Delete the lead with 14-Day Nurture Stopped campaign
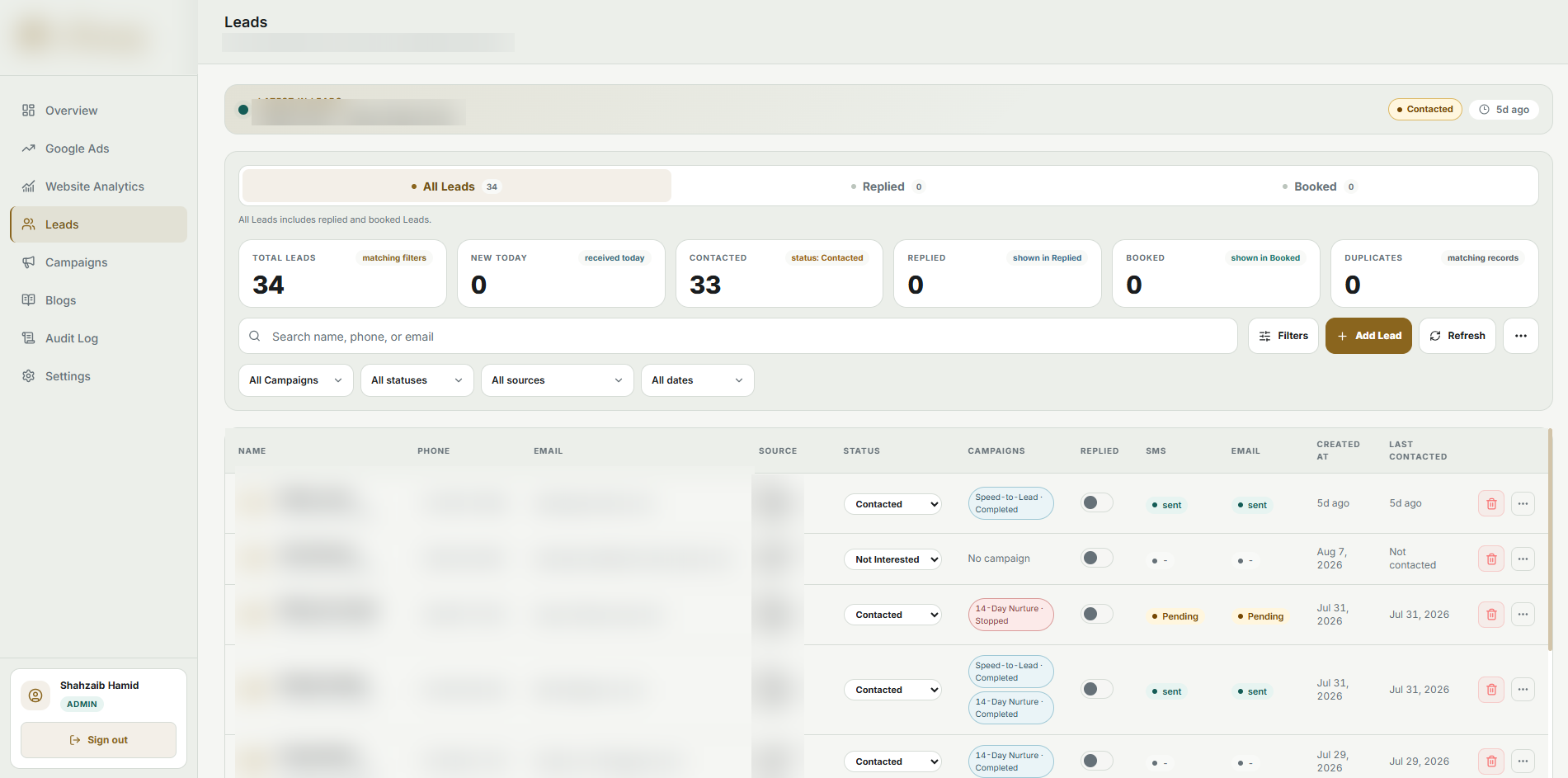This screenshot has height=778, width=1568. (1491, 615)
